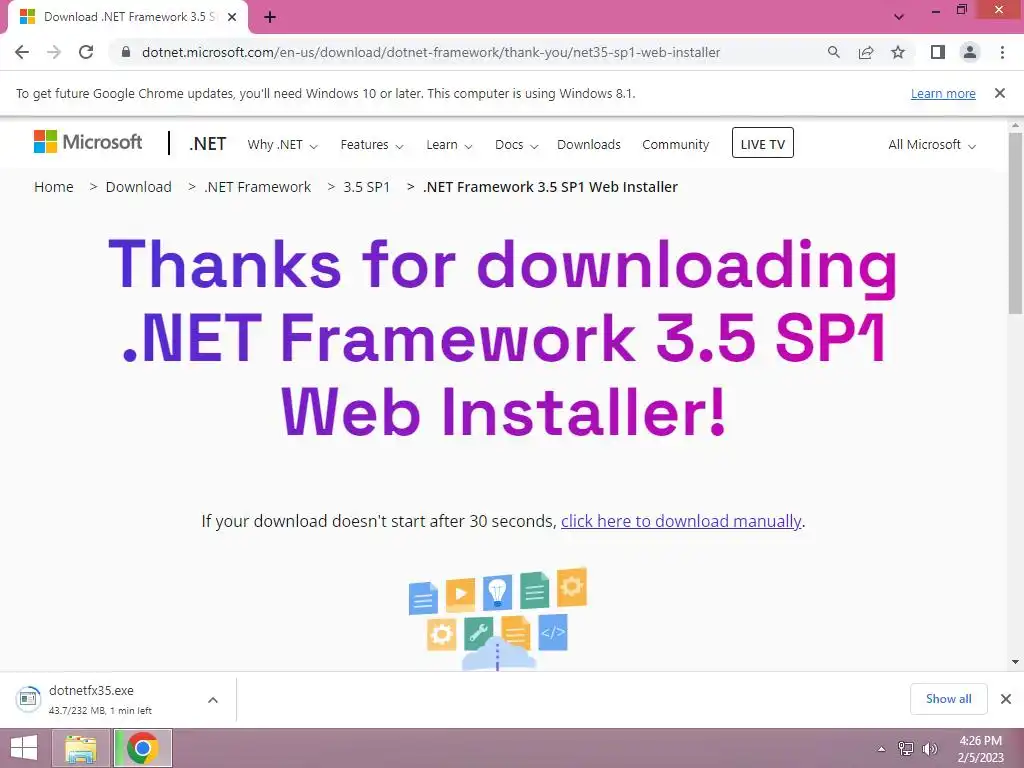The width and height of the screenshot is (1024, 768).
Task: Expand the Learn menu
Action: pyautogui.click(x=449, y=144)
